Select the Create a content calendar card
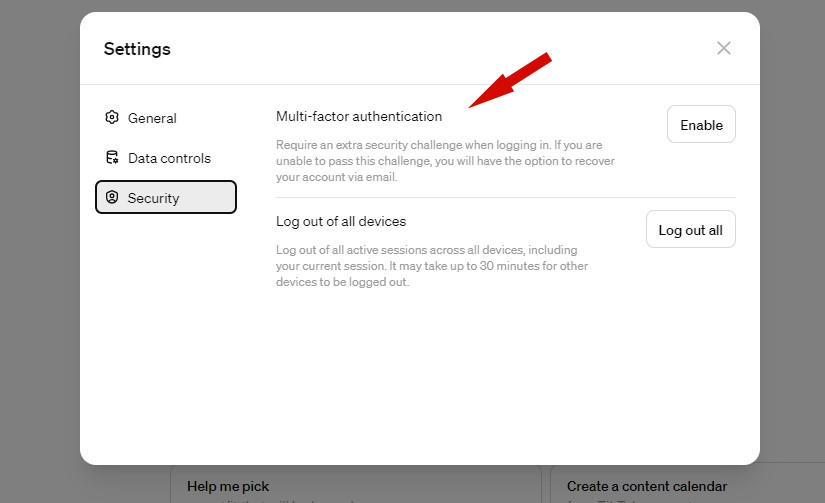This screenshot has width=825, height=503. [688, 485]
